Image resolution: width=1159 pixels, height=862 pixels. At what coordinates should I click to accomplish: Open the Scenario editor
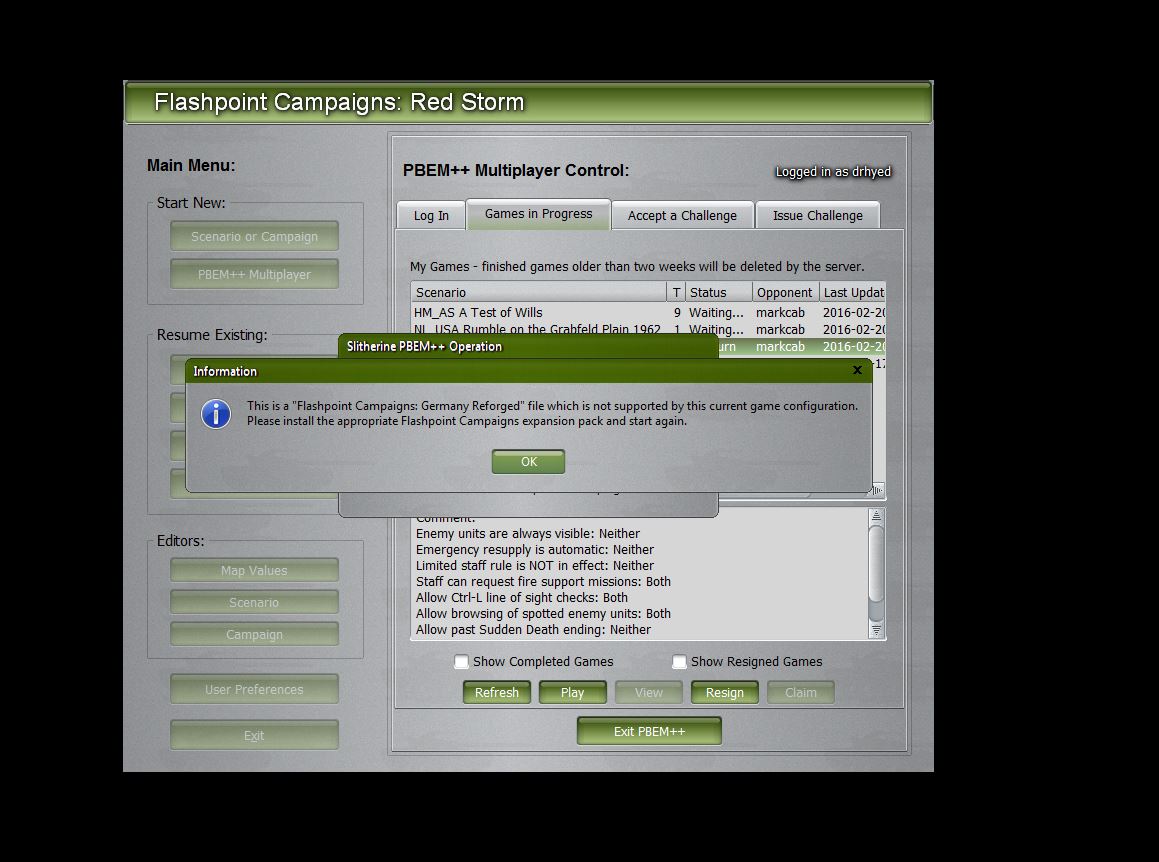click(x=254, y=603)
